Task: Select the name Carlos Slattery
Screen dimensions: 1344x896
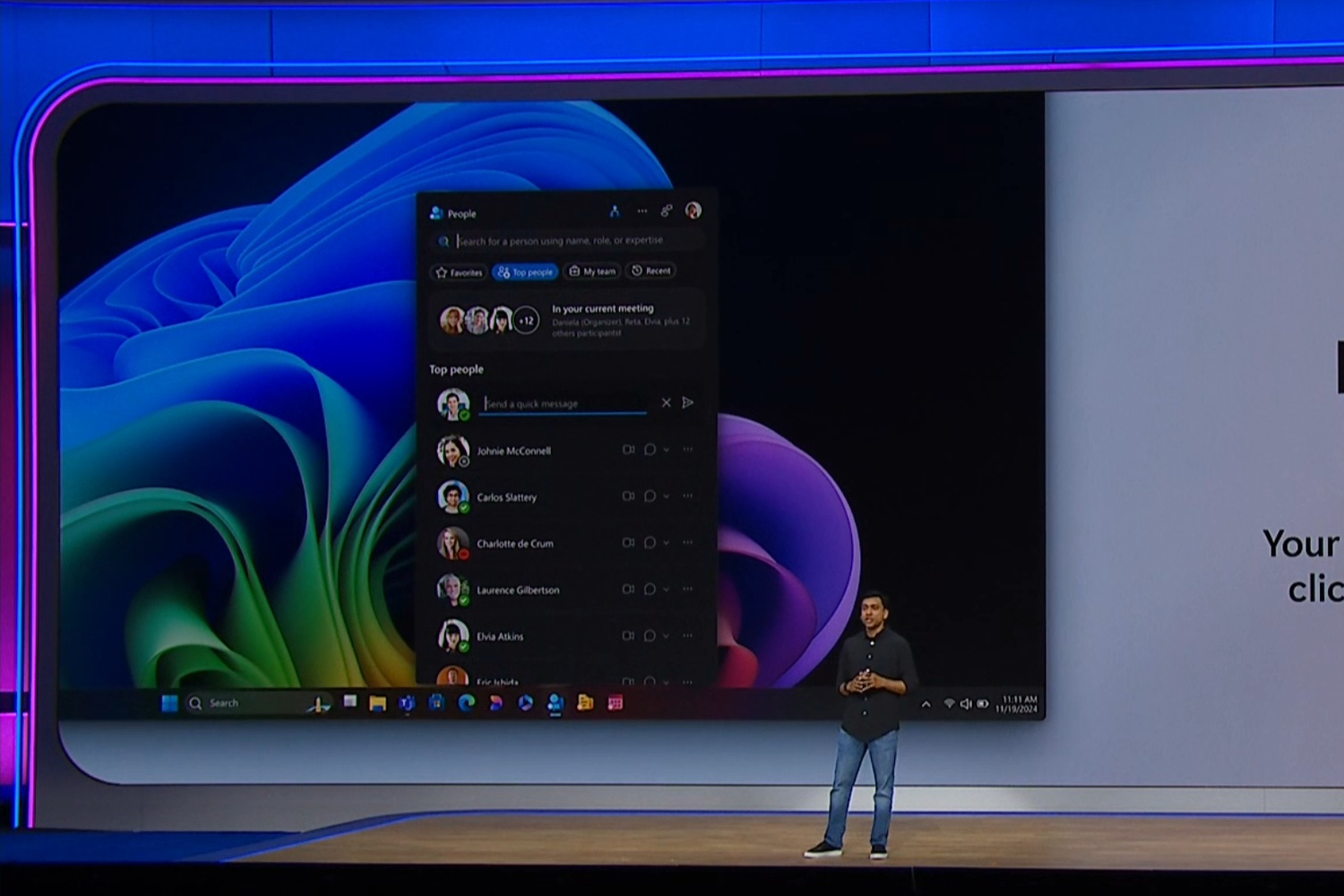Action: tap(506, 498)
